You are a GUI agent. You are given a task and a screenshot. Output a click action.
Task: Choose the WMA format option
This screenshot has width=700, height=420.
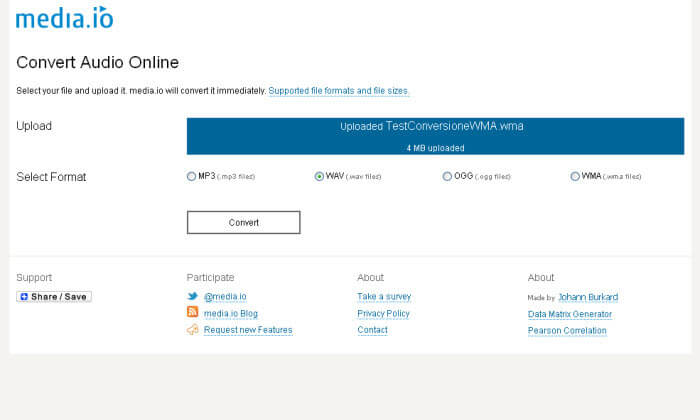point(575,176)
